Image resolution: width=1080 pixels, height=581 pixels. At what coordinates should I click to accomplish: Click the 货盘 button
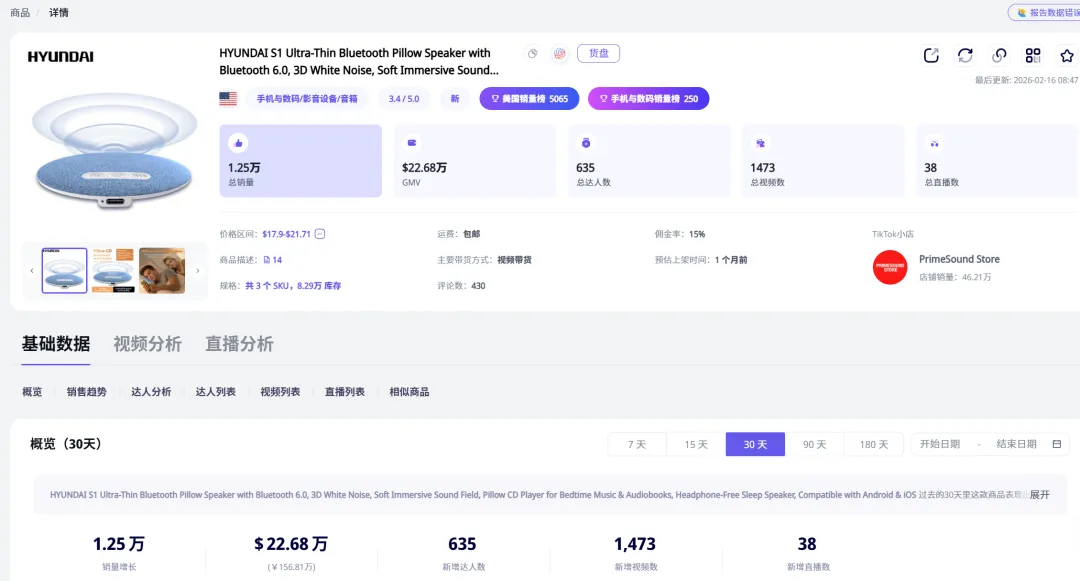[598, 53]
